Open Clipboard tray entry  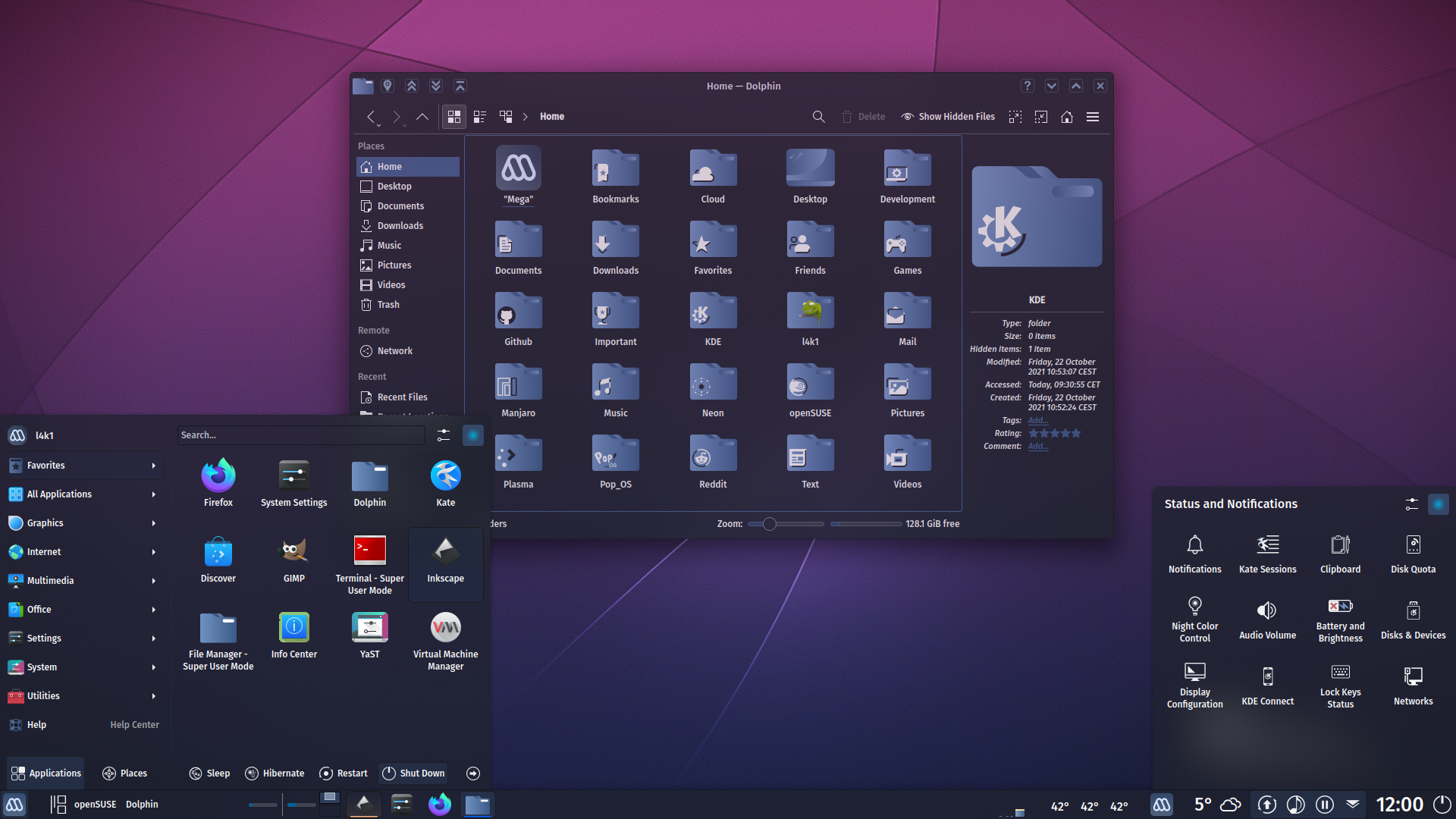click(x=1341, y=554)
